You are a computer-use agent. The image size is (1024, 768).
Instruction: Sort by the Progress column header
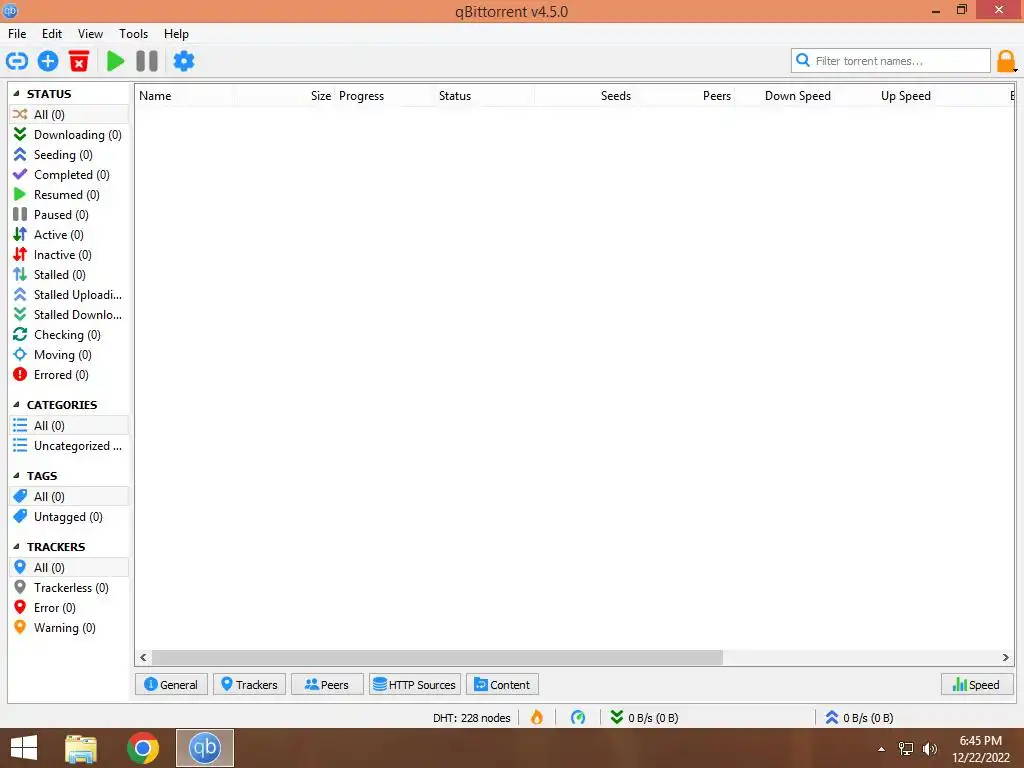[384, 95]
